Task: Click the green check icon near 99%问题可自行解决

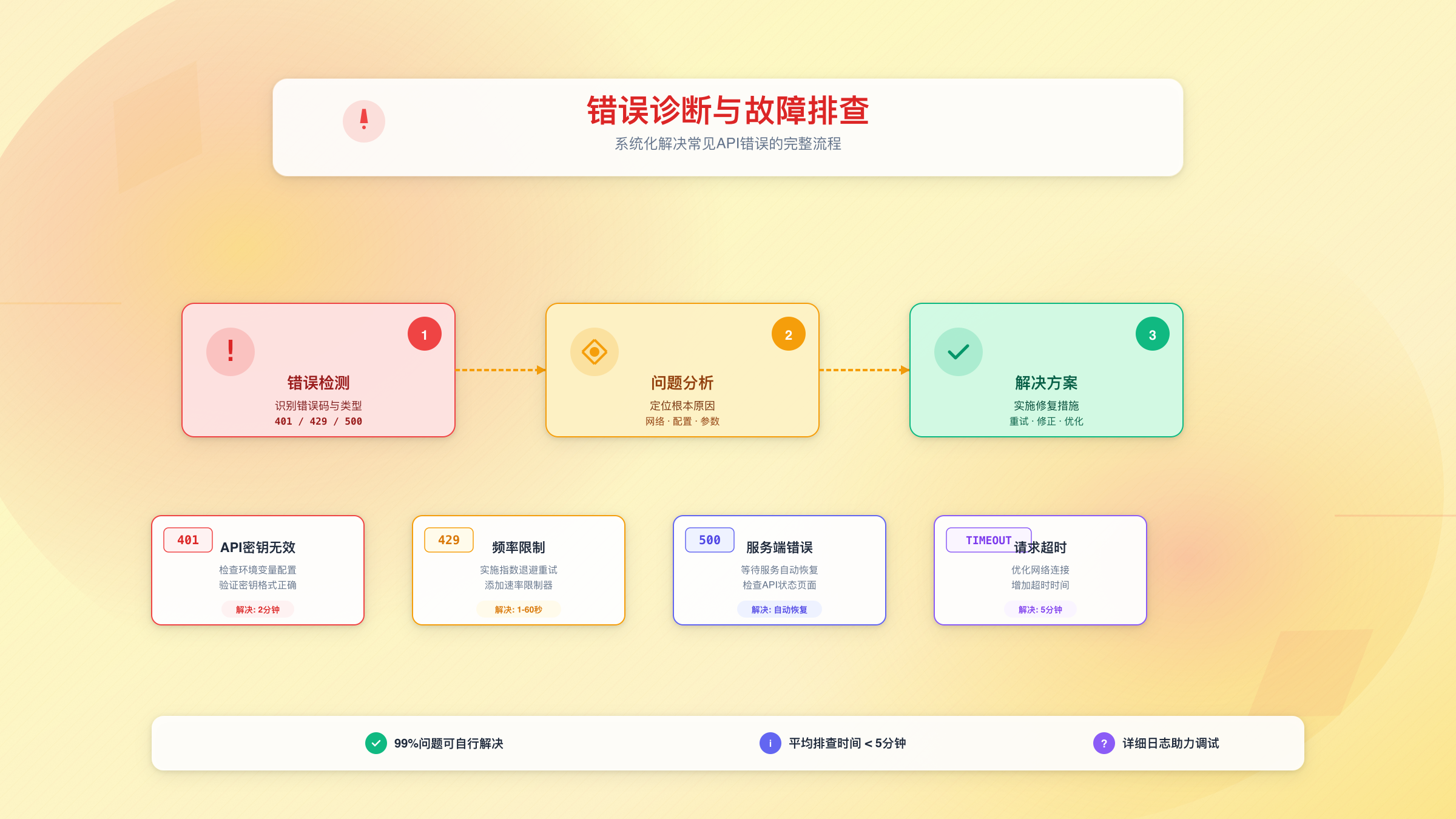Action: tap(376, 743)
